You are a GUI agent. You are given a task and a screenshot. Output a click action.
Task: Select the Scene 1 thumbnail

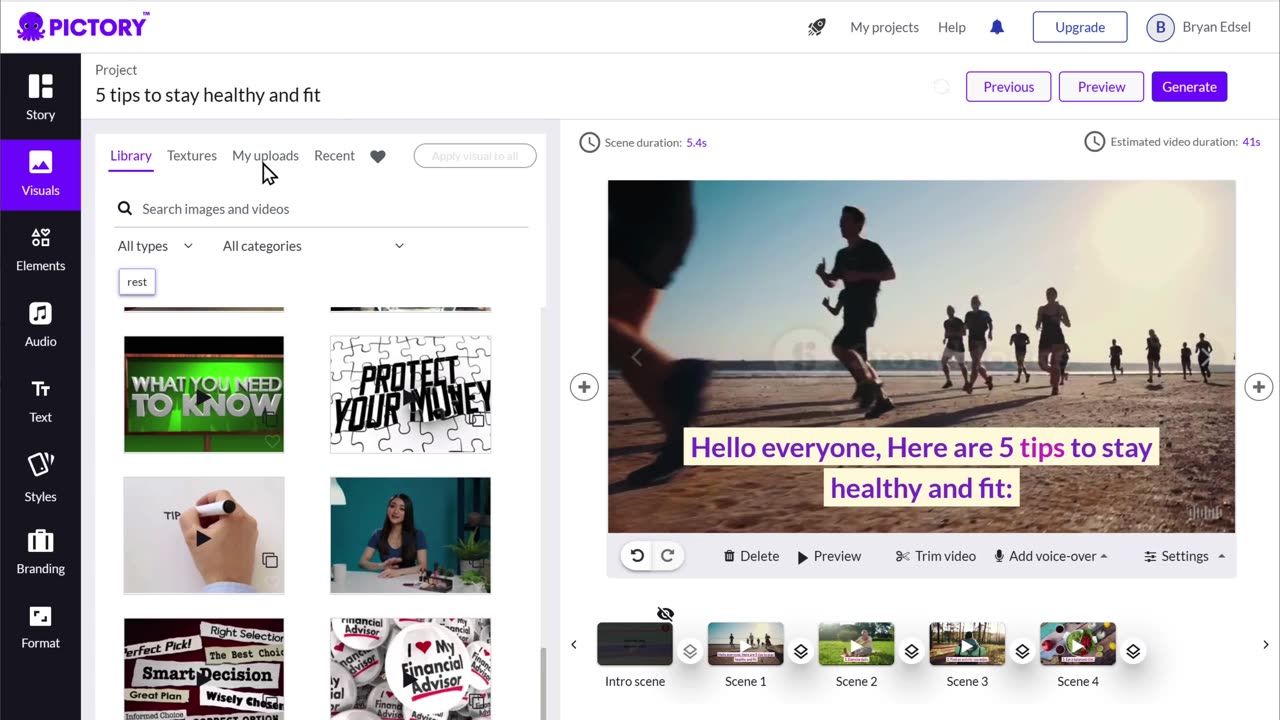(745, 644)
